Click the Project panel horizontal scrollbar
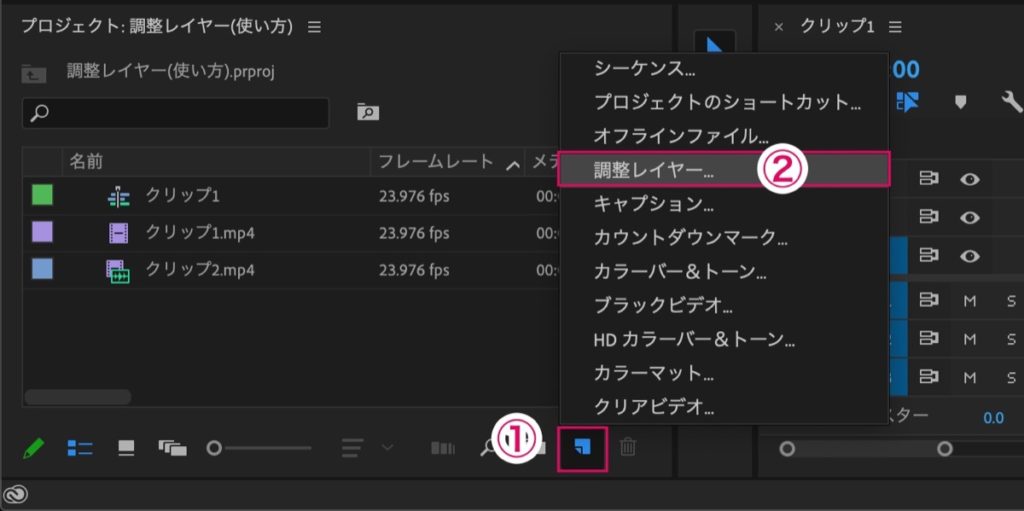This screenshot has width=1024, height=511. (78, 397)
